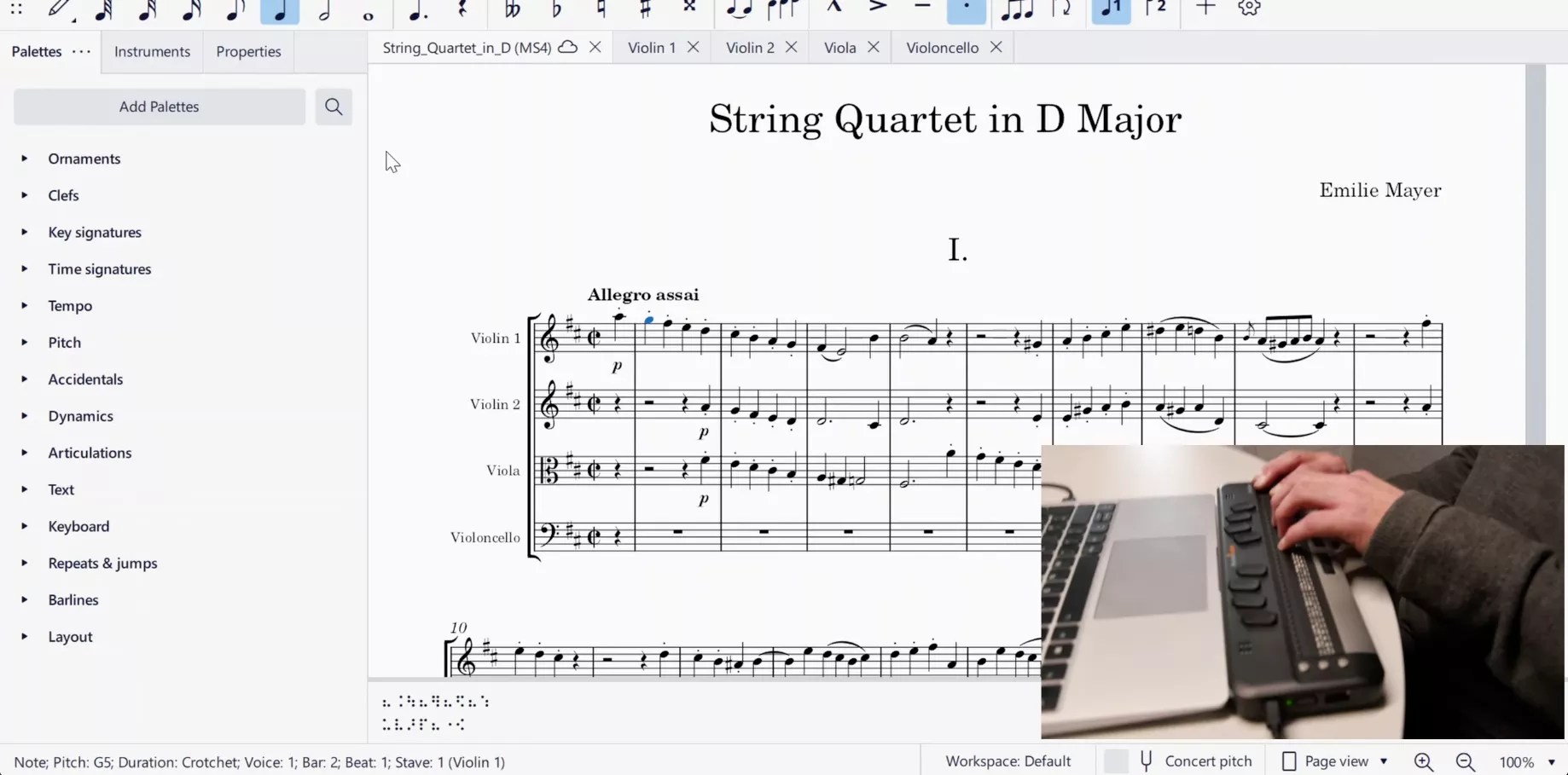Select the half note duration
The width and height of the screenshot is (1568, 775).
[324, 10]
